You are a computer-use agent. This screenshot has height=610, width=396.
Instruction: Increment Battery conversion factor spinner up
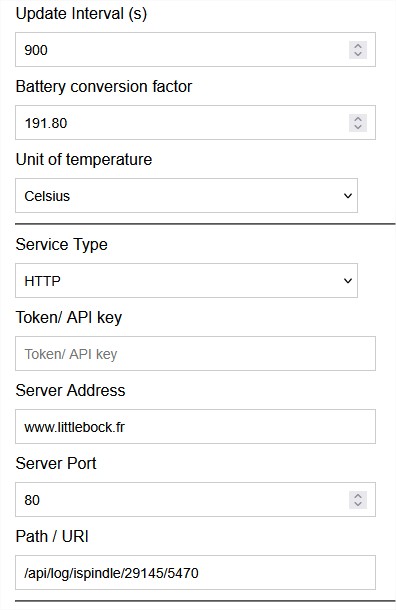(358, 119)
